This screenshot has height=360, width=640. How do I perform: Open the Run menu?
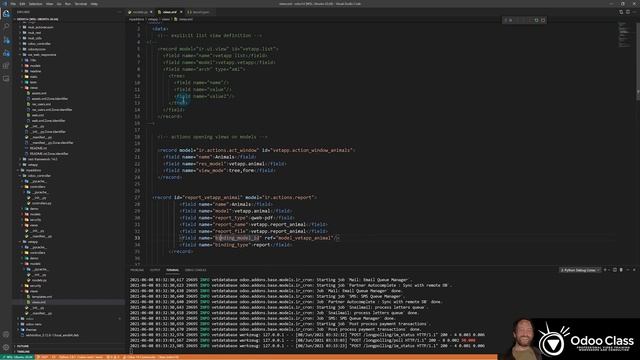point(68,4)
